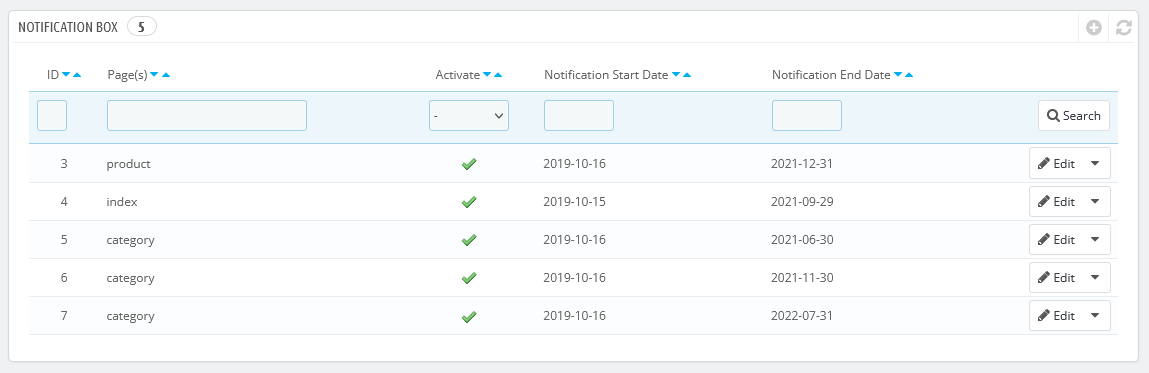The height and width of the screenshot is (373, 1149).
Task: Expand Edit options for ID 6
Action: [1095, 278]
